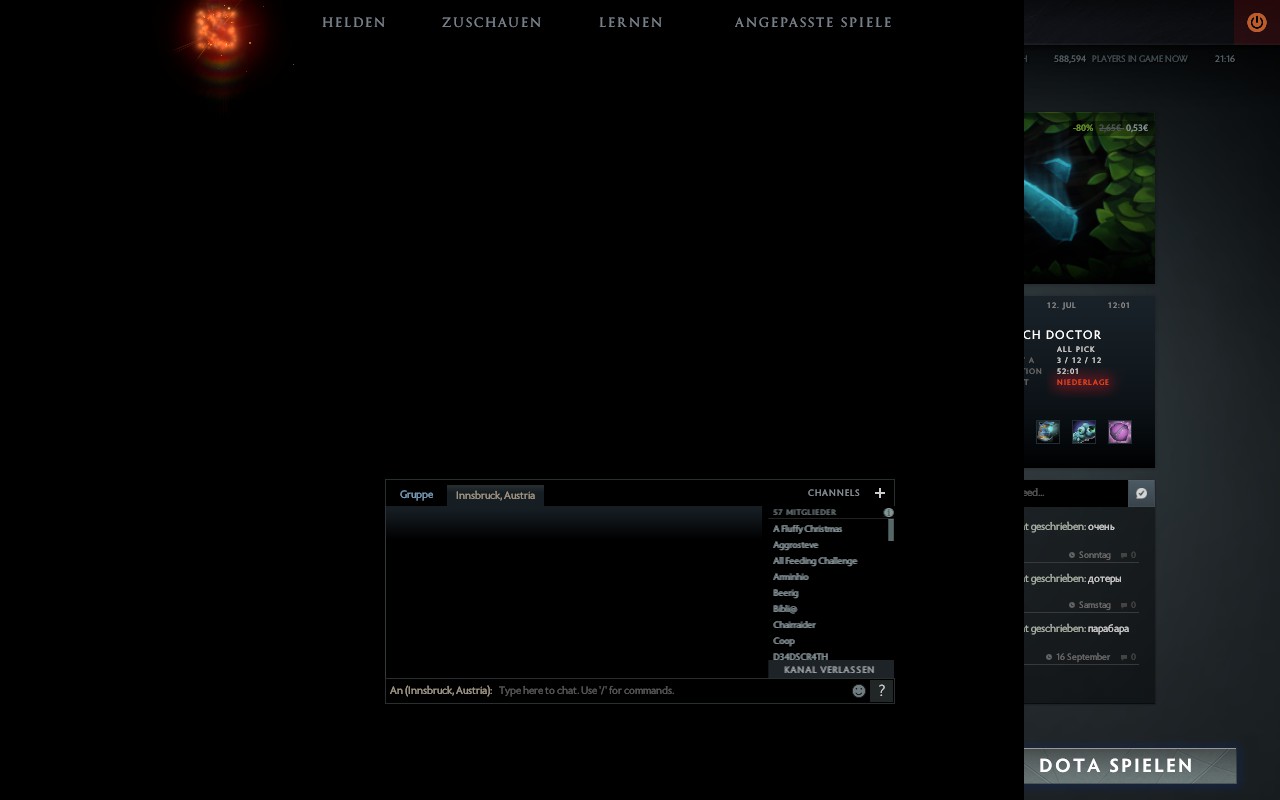Go to Lernen section
Screen dimensions: 1280x800
click(630, 23)
